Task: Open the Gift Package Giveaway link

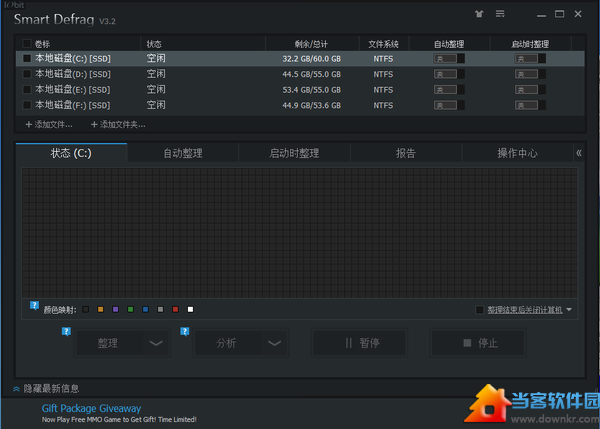Action: coord(91,408)
